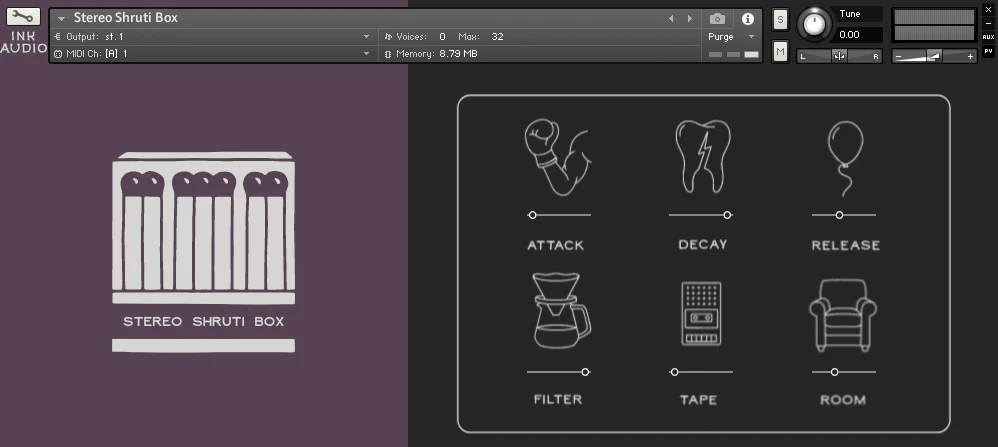Click the cracked tooth Decay icon

pyautogui.click(x=703, y=156)
